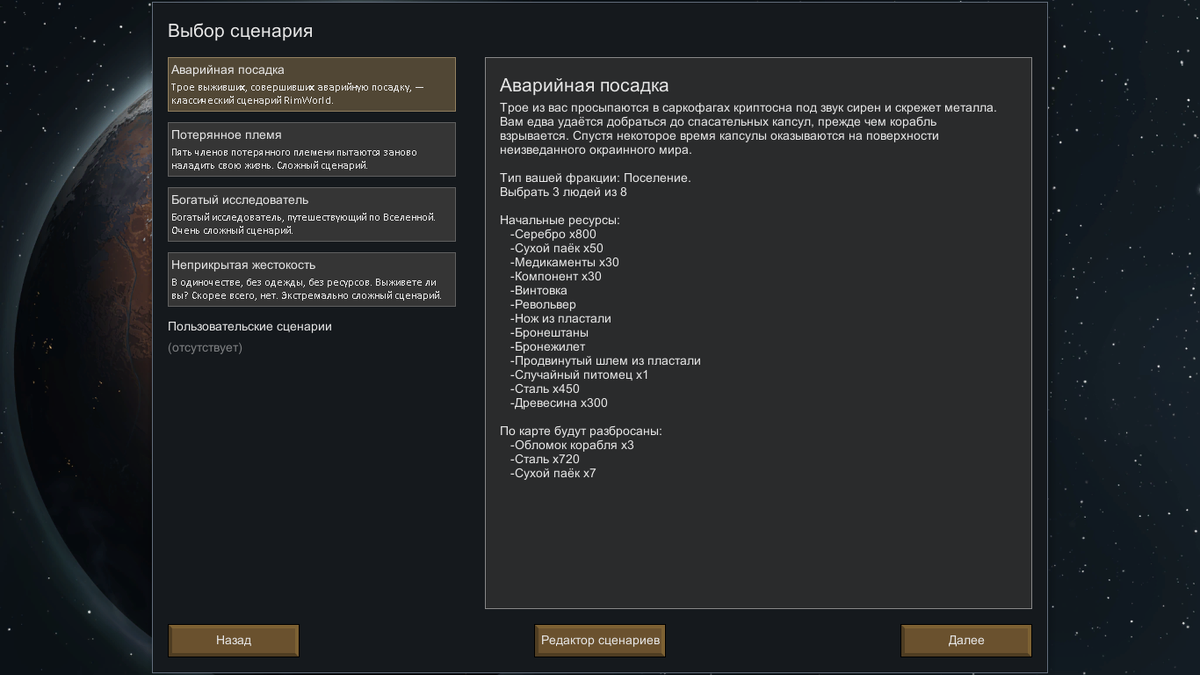Open the Редактор сценариев
Screen dimensions: 1200x675
tap(600, 640)
